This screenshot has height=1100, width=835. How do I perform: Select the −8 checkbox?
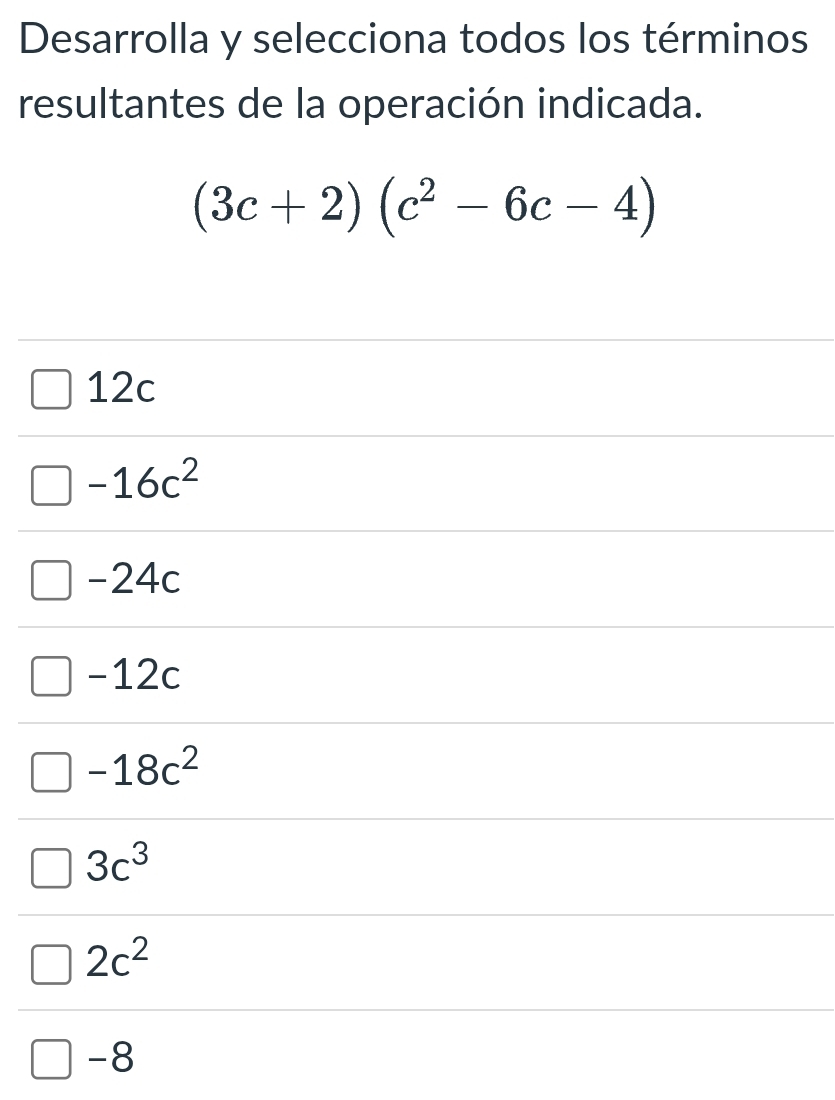pos(51,1059)
